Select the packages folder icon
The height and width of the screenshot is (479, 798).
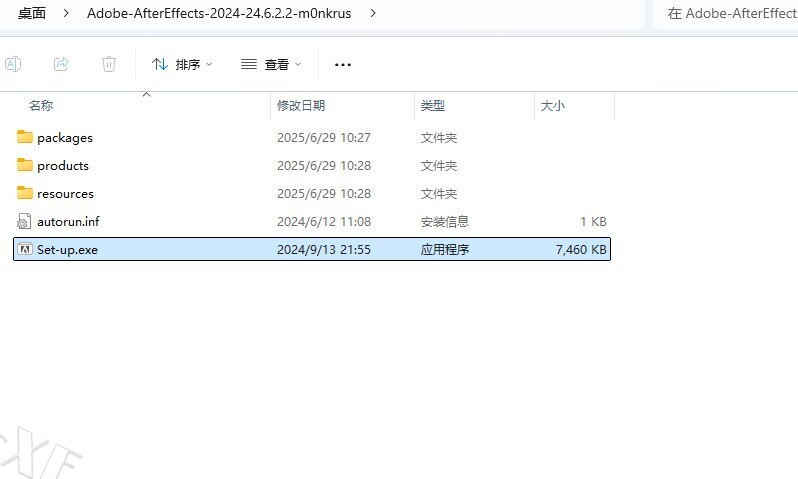[x=24, y=137]
